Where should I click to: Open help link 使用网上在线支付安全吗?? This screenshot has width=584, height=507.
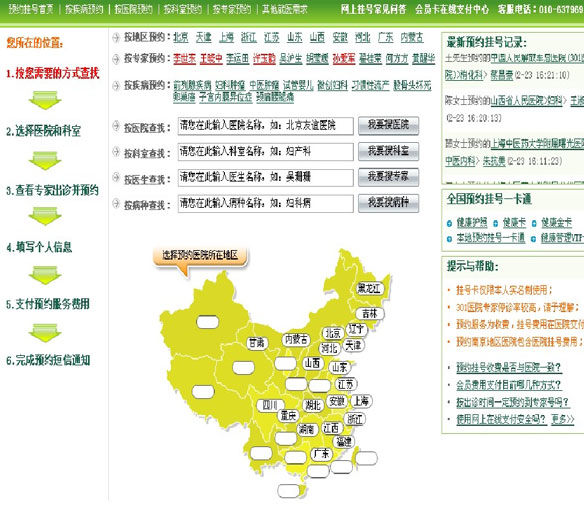click(501, 419)
